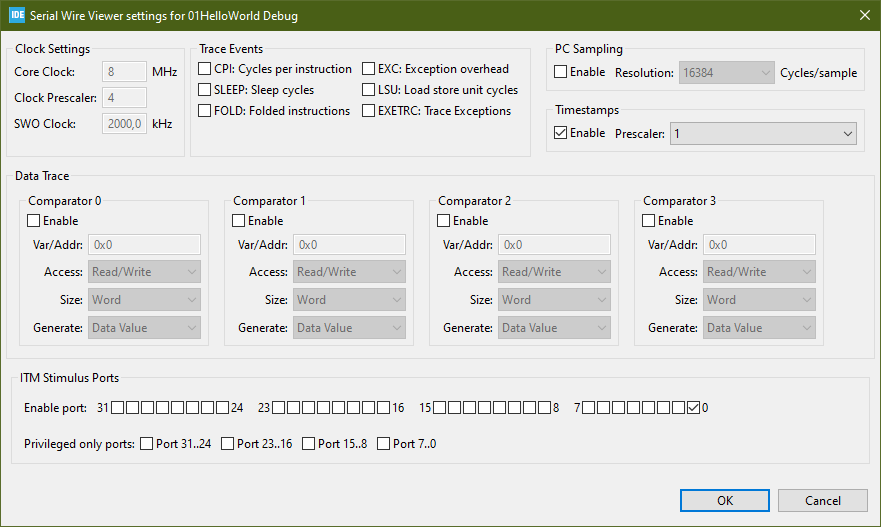Expand Comparator 1 Access dropdown
Image resolution: width=881 pixels, height=527 pixels.
350,272
